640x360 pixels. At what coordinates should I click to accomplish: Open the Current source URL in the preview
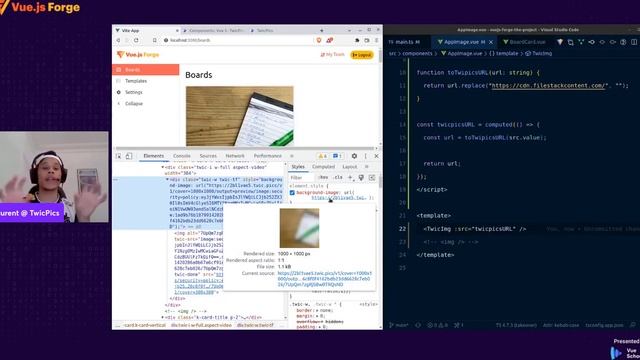tap(324, 279)
